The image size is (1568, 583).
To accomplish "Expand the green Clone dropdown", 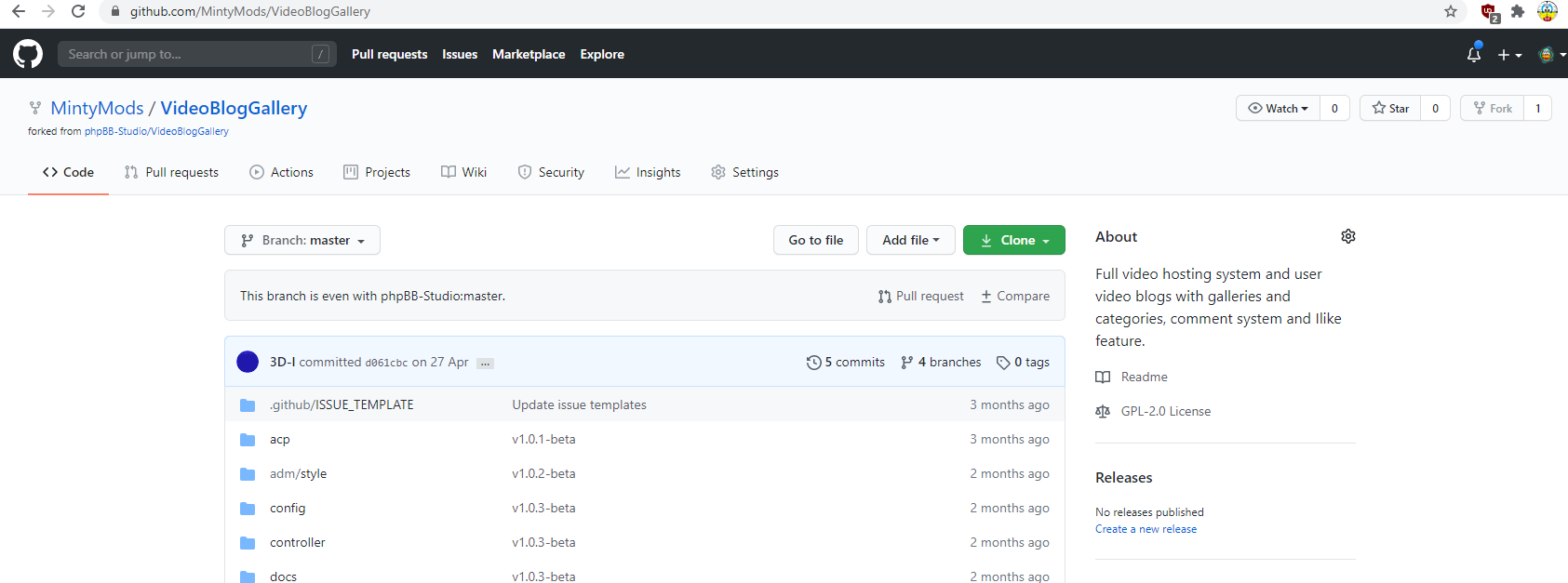I will point(1013,240).
